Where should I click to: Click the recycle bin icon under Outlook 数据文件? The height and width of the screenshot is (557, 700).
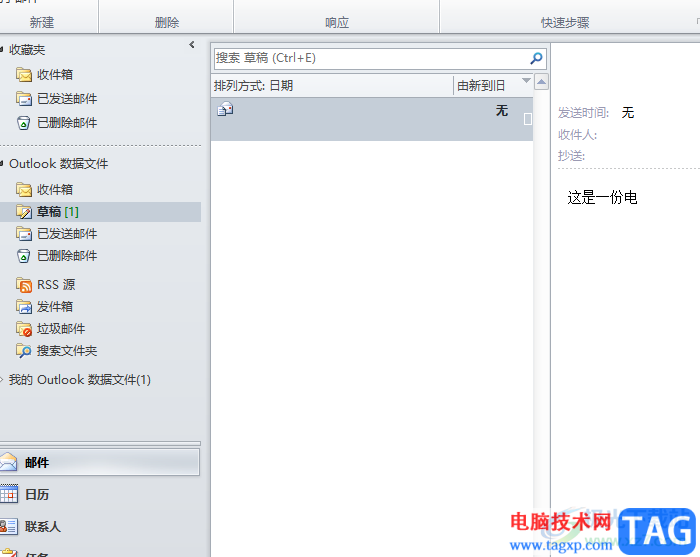point(24,256)
